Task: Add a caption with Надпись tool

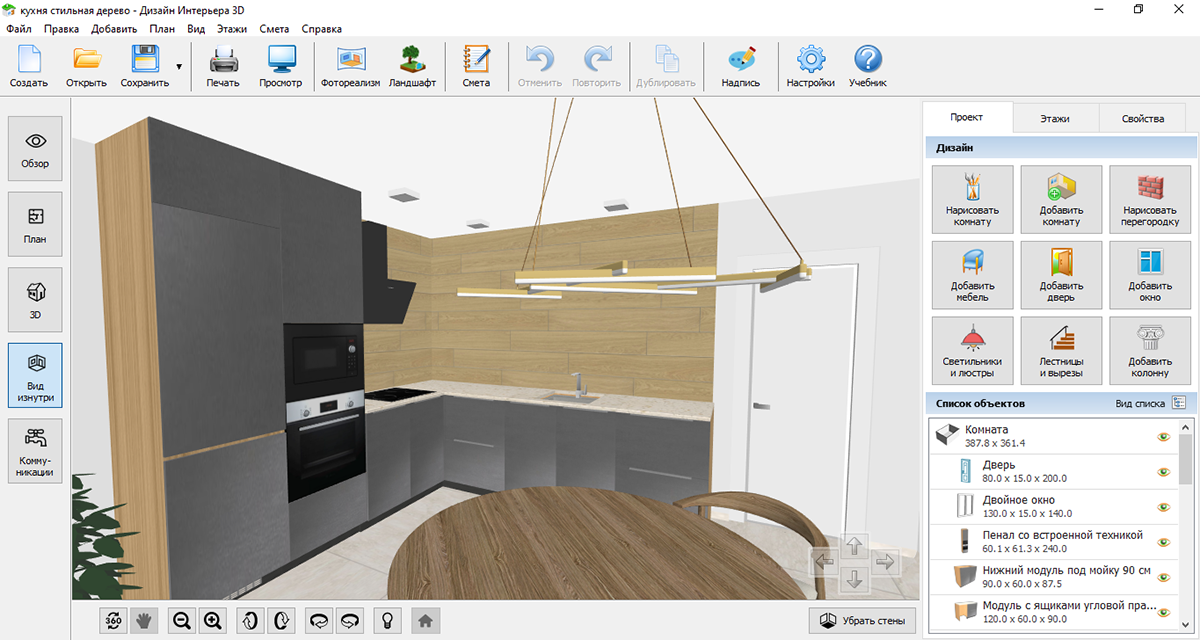Action: (x=740, y=66)
